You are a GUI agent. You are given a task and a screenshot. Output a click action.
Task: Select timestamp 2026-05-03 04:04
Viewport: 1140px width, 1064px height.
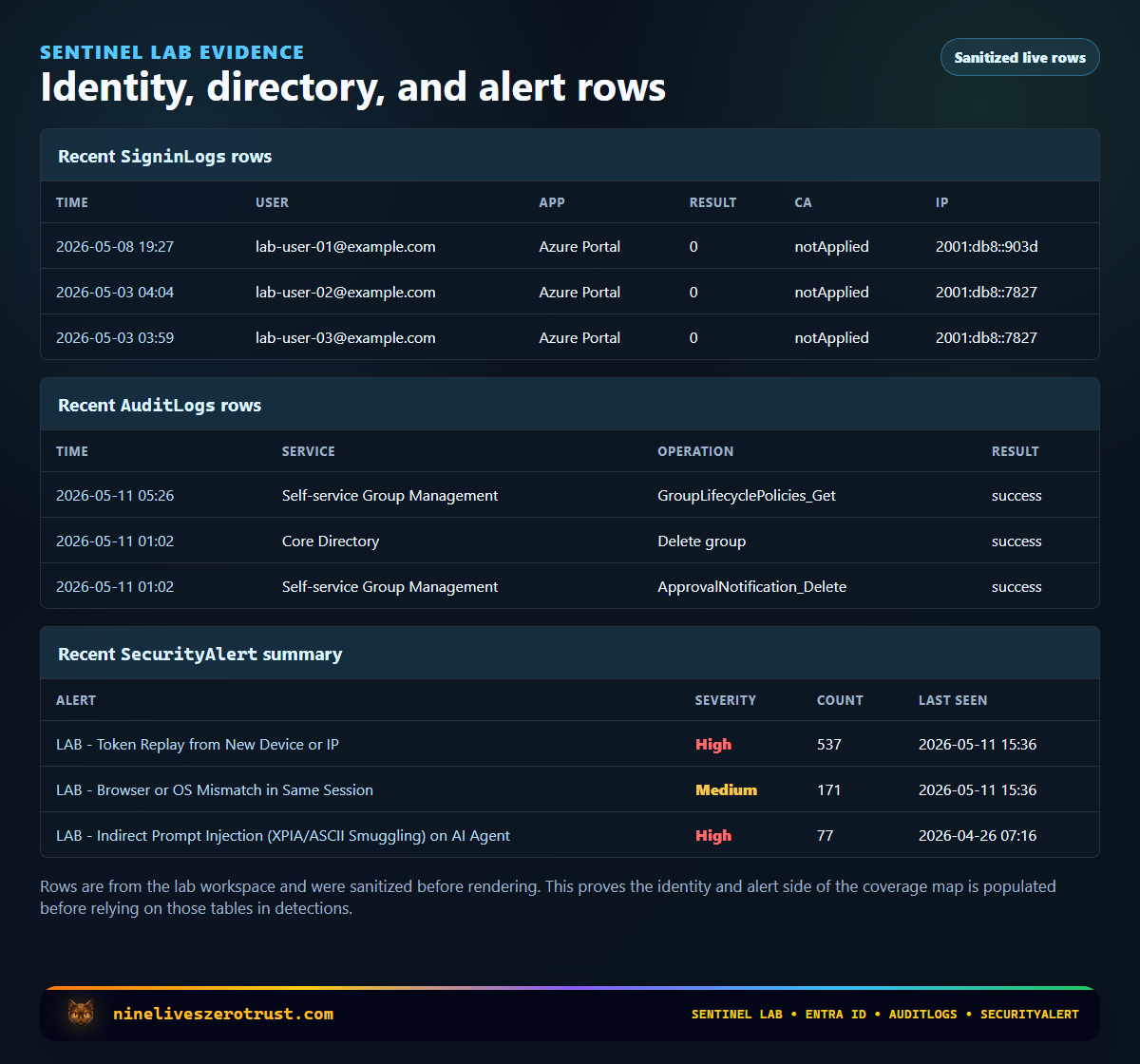coord(115,292)
